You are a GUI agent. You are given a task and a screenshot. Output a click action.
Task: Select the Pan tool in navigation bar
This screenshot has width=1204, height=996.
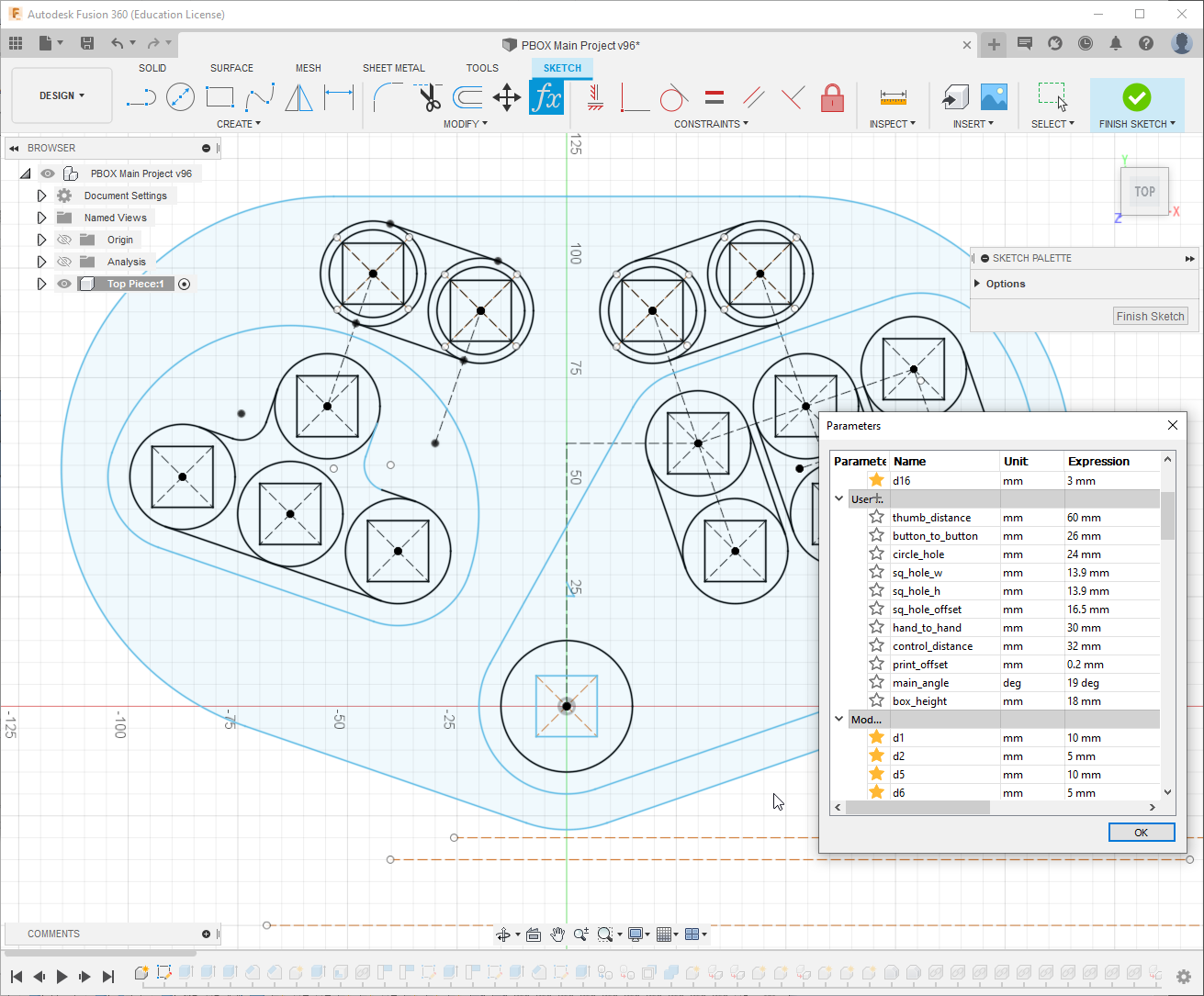click(557, 934)
